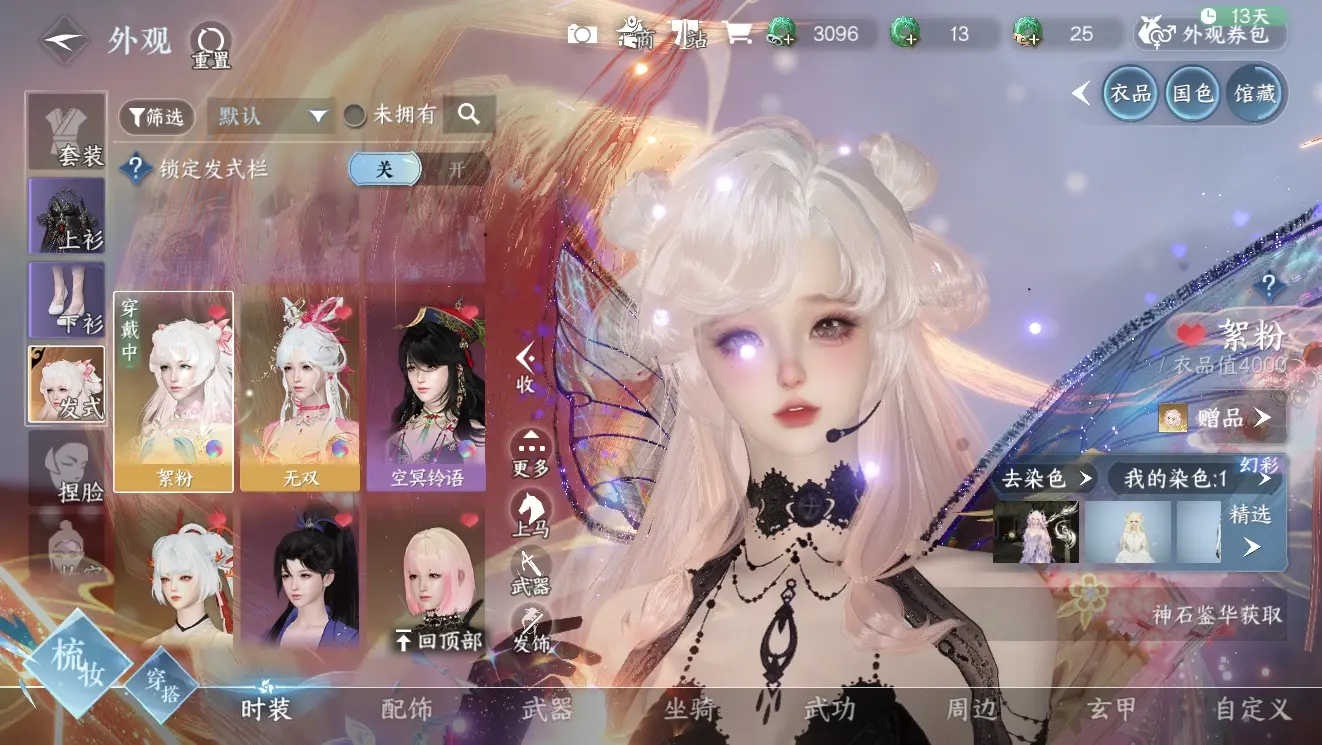This screenshot has height=745, width=1322.
Task: Select the 下衫 bottom category
Action: (x=67, y=300)
